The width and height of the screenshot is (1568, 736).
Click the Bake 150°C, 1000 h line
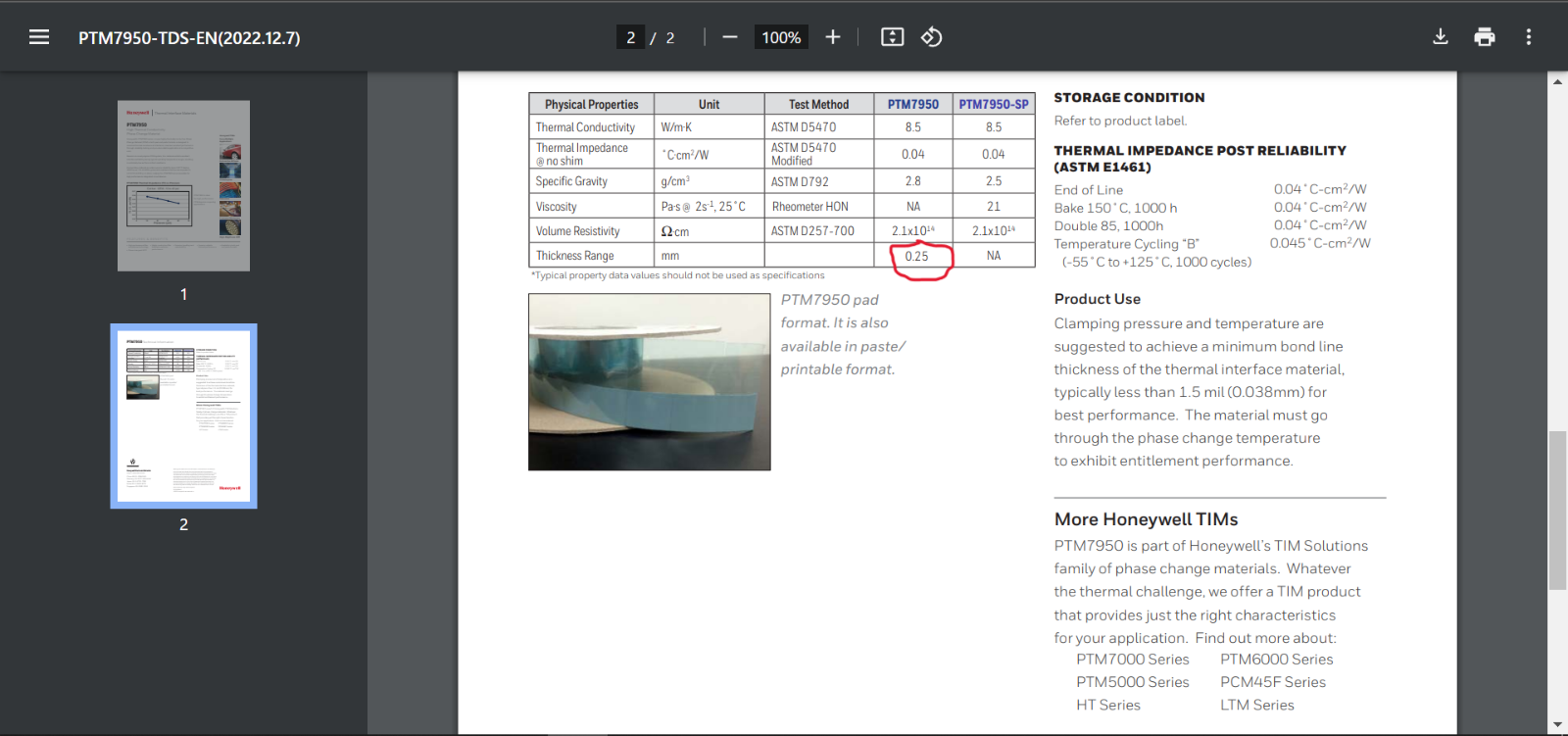[1115, 208]
